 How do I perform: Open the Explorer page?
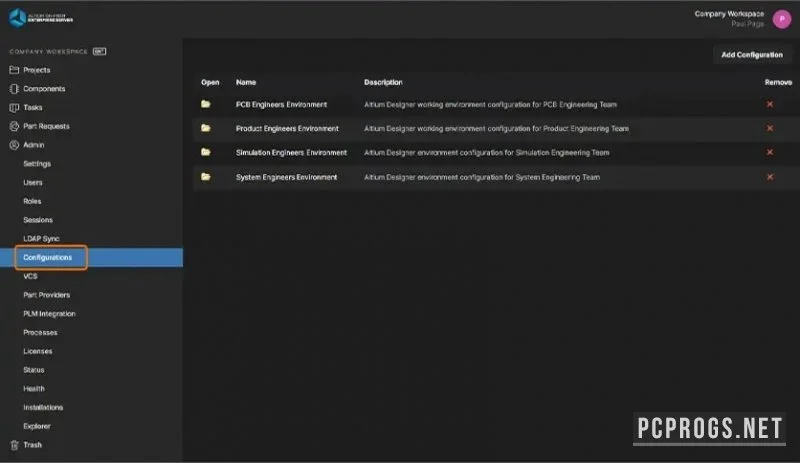point(37,426)
